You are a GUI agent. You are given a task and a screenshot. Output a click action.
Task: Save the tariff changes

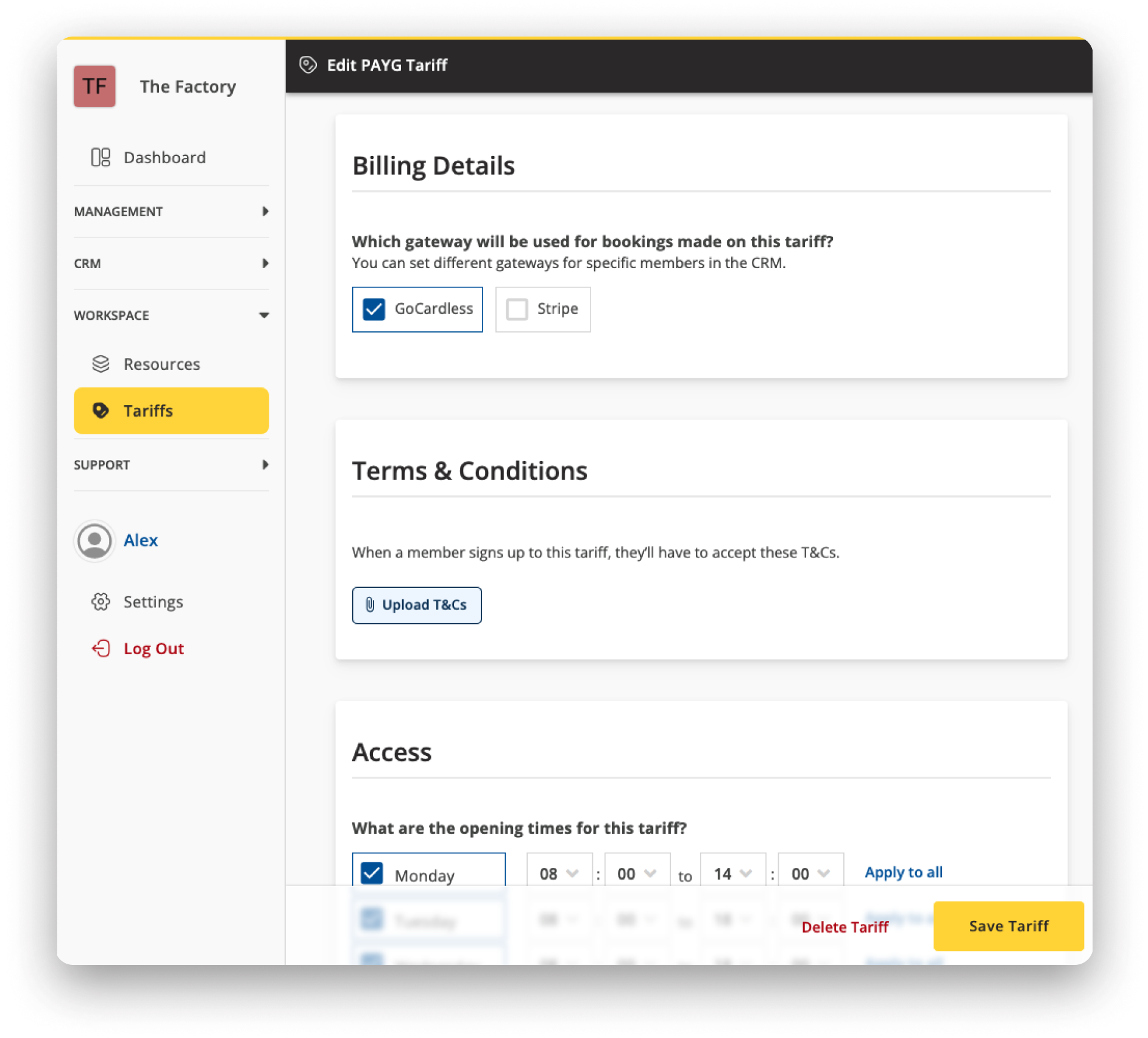click(1008, 926)
